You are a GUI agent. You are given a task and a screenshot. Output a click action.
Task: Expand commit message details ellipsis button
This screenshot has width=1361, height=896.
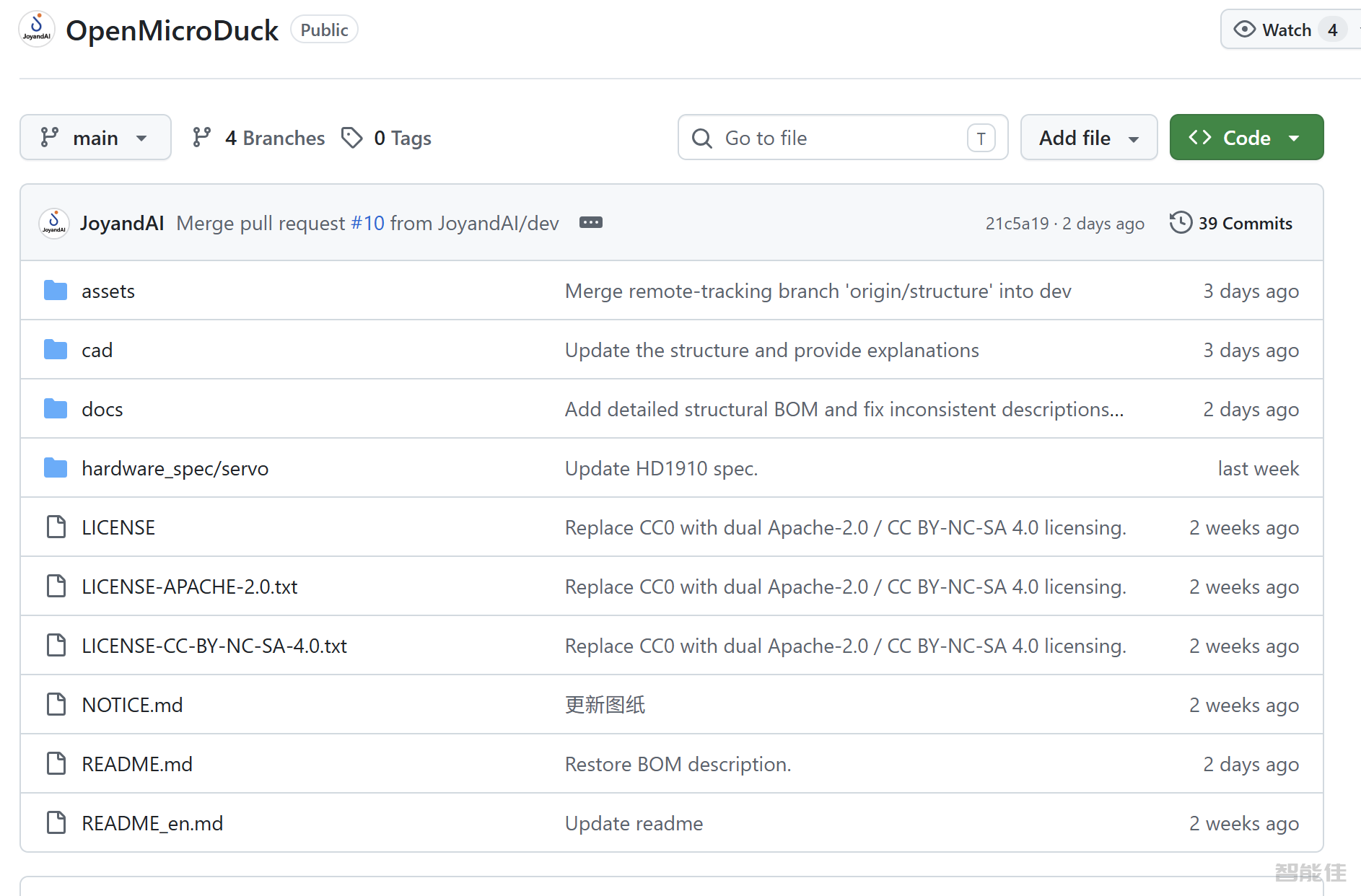click(x=591, y=222)
